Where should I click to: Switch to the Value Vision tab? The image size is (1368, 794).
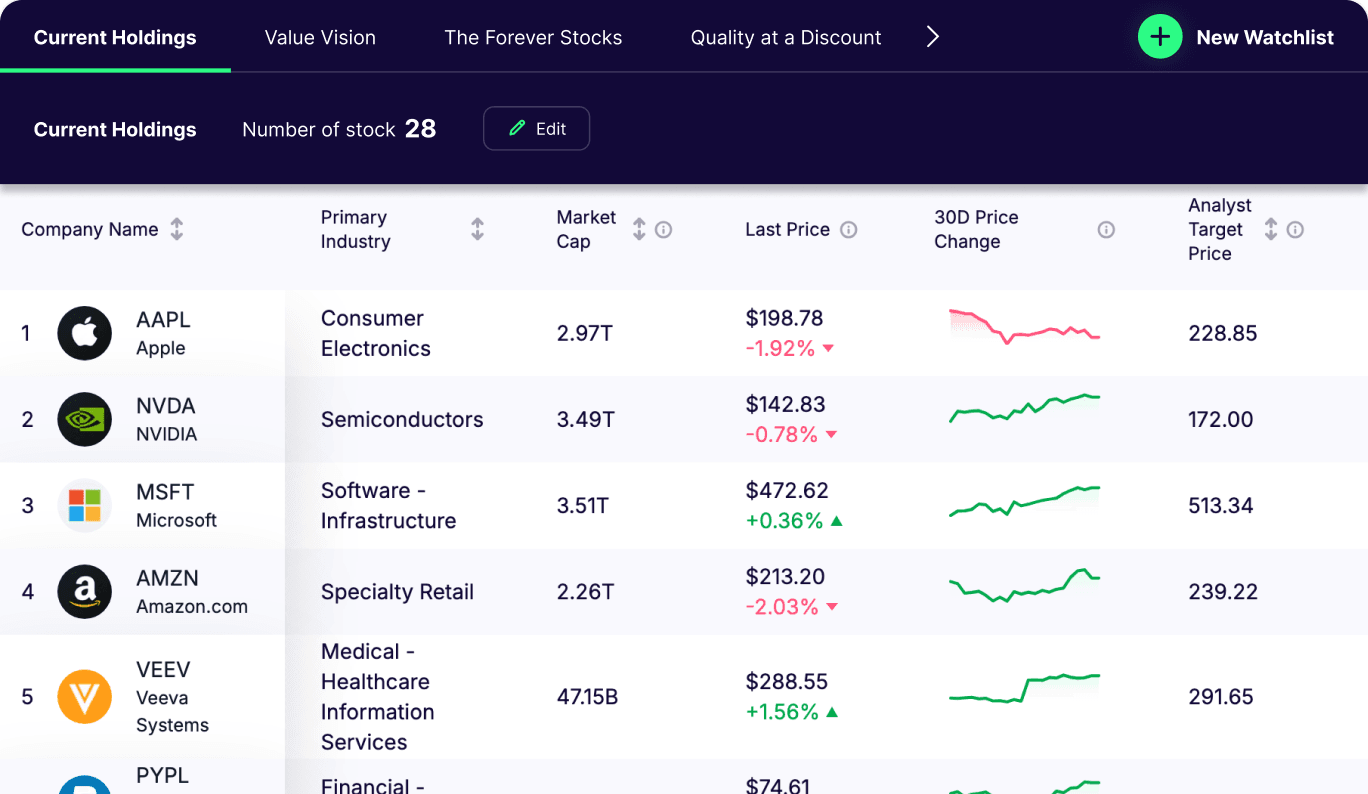320,38
